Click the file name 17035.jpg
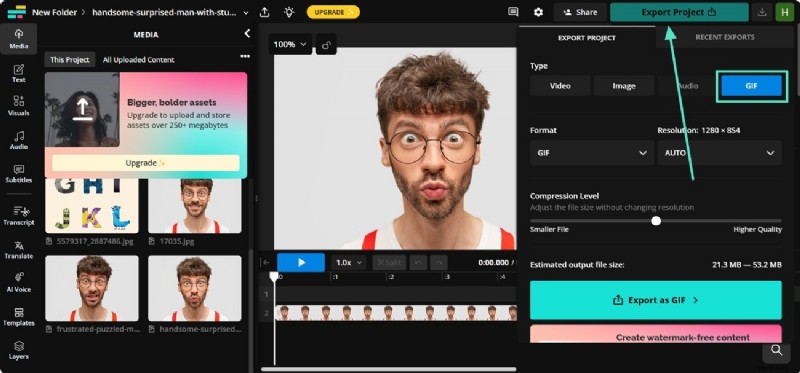Viewport: 800px width, 373px height. [176, 241]
